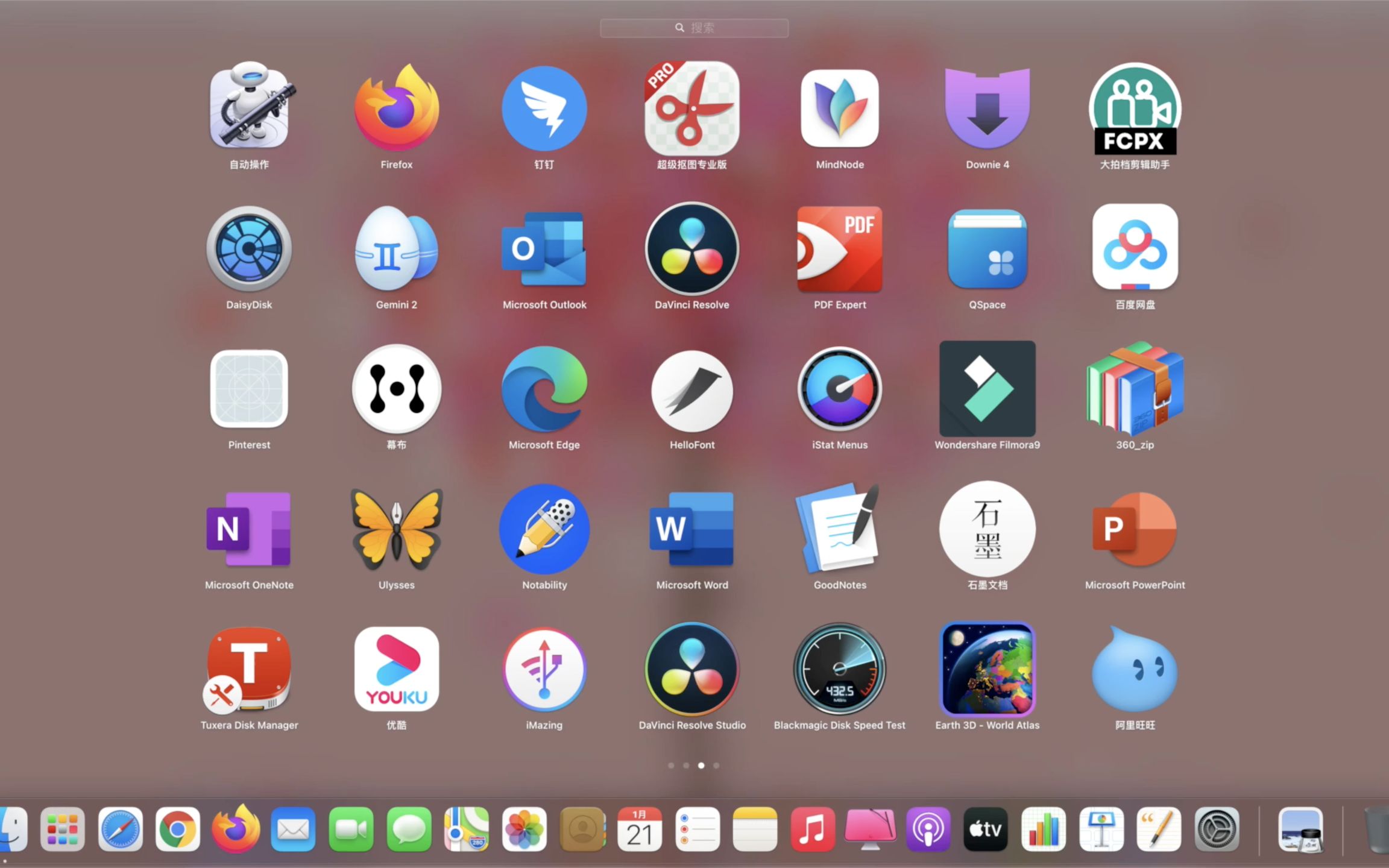The width and height of the screenshot is (1389, 868).
Task: Launch FaceTime from the Dock
Action: coord(351,829)
